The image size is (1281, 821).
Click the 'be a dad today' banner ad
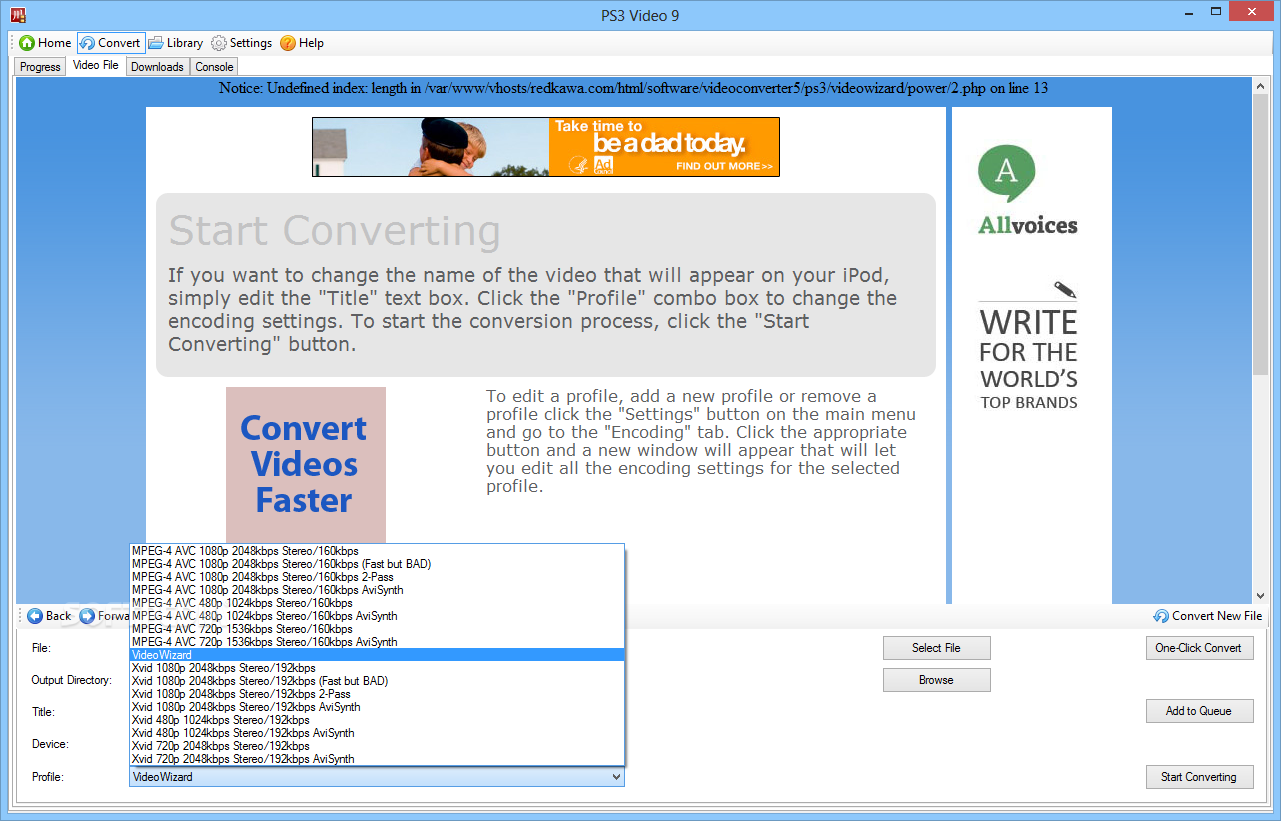pos(546,147)
